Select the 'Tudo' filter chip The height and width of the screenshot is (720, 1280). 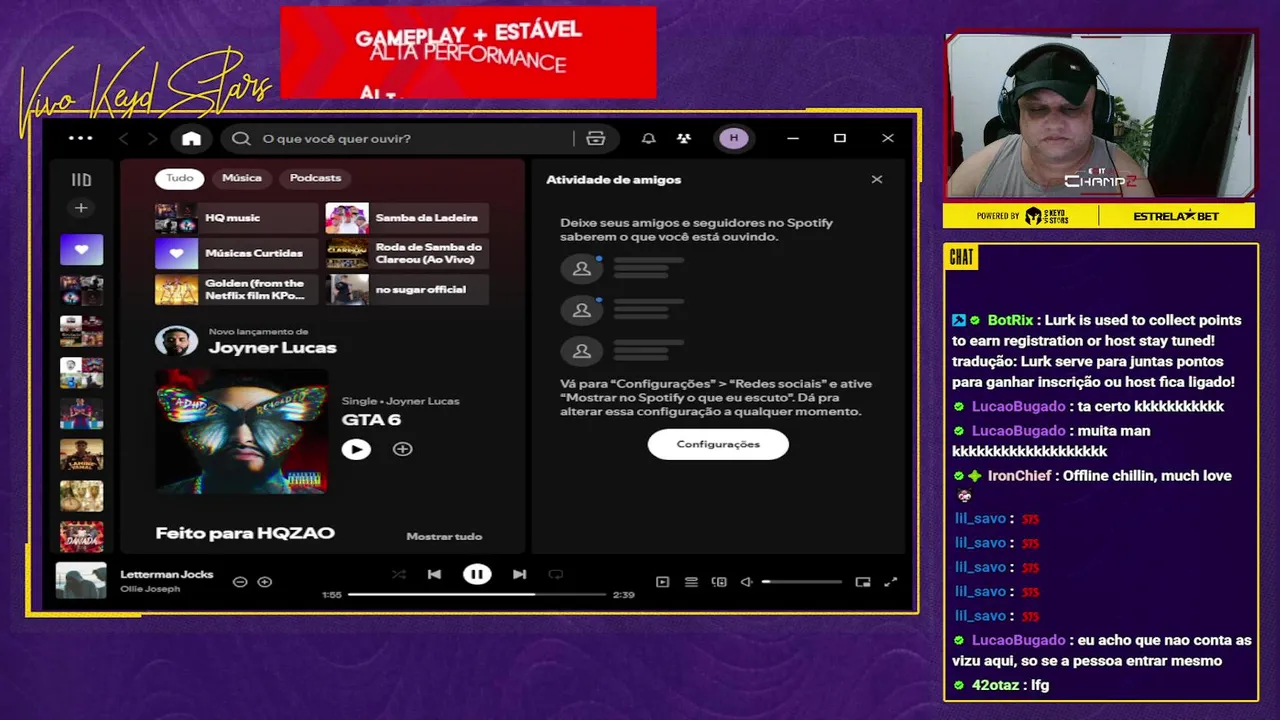click(180, 178)
